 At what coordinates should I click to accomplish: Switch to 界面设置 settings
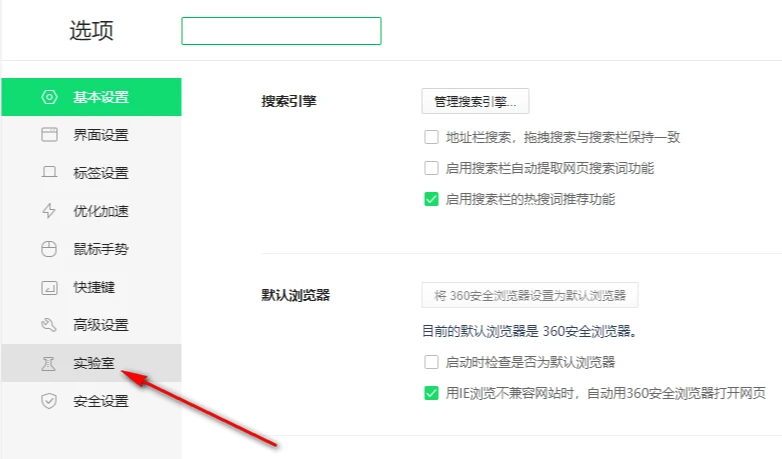(91, 135)
